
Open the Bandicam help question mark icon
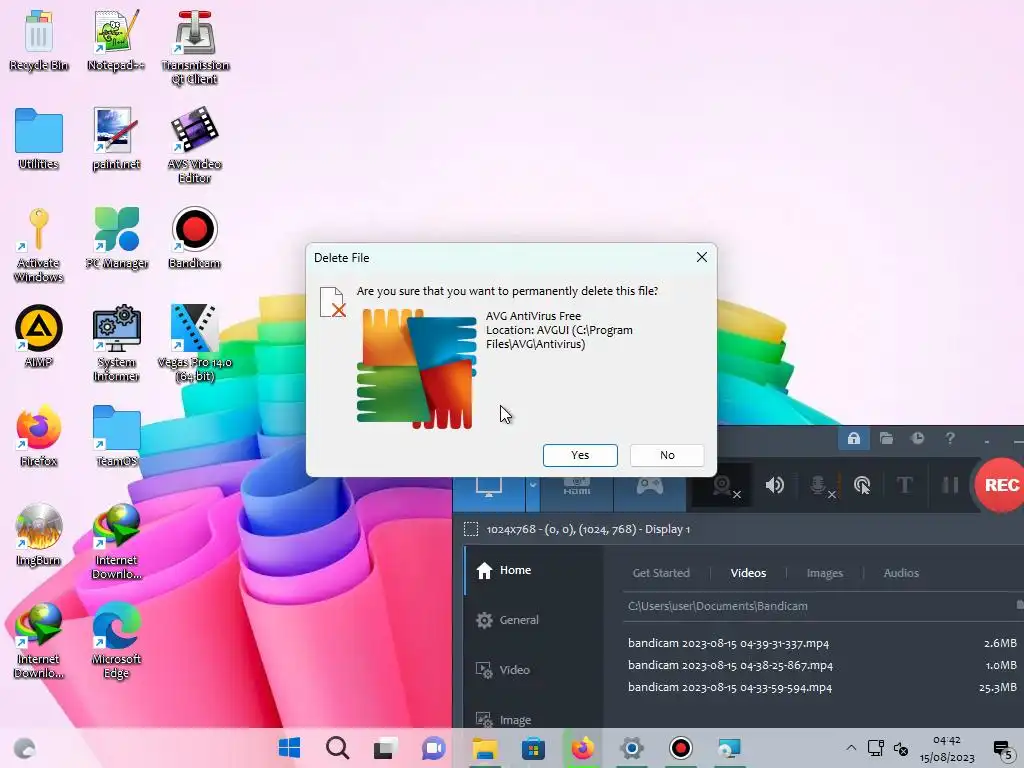point(950,438)
